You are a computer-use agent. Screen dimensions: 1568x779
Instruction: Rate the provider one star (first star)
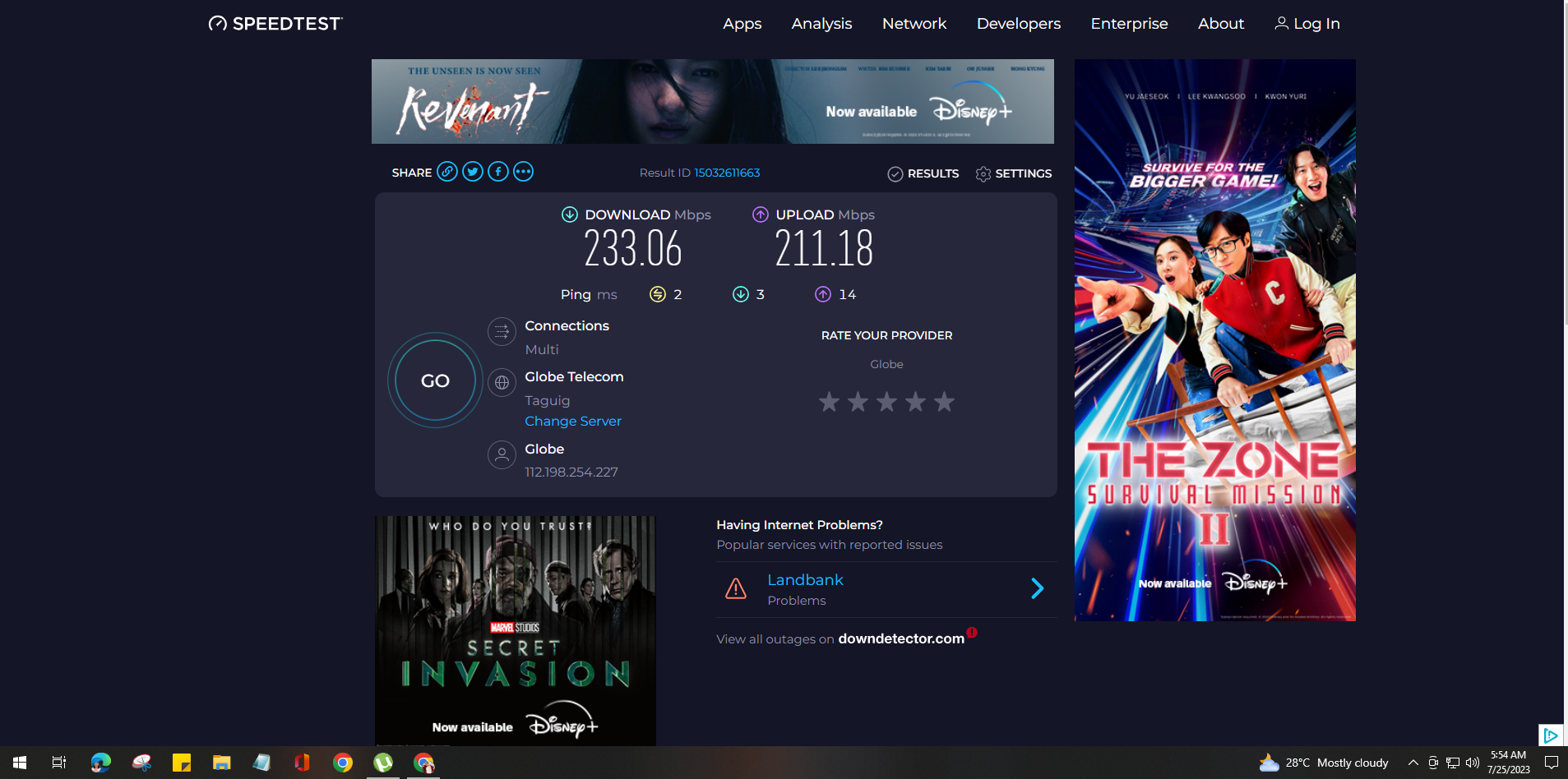tap(829, 402)
